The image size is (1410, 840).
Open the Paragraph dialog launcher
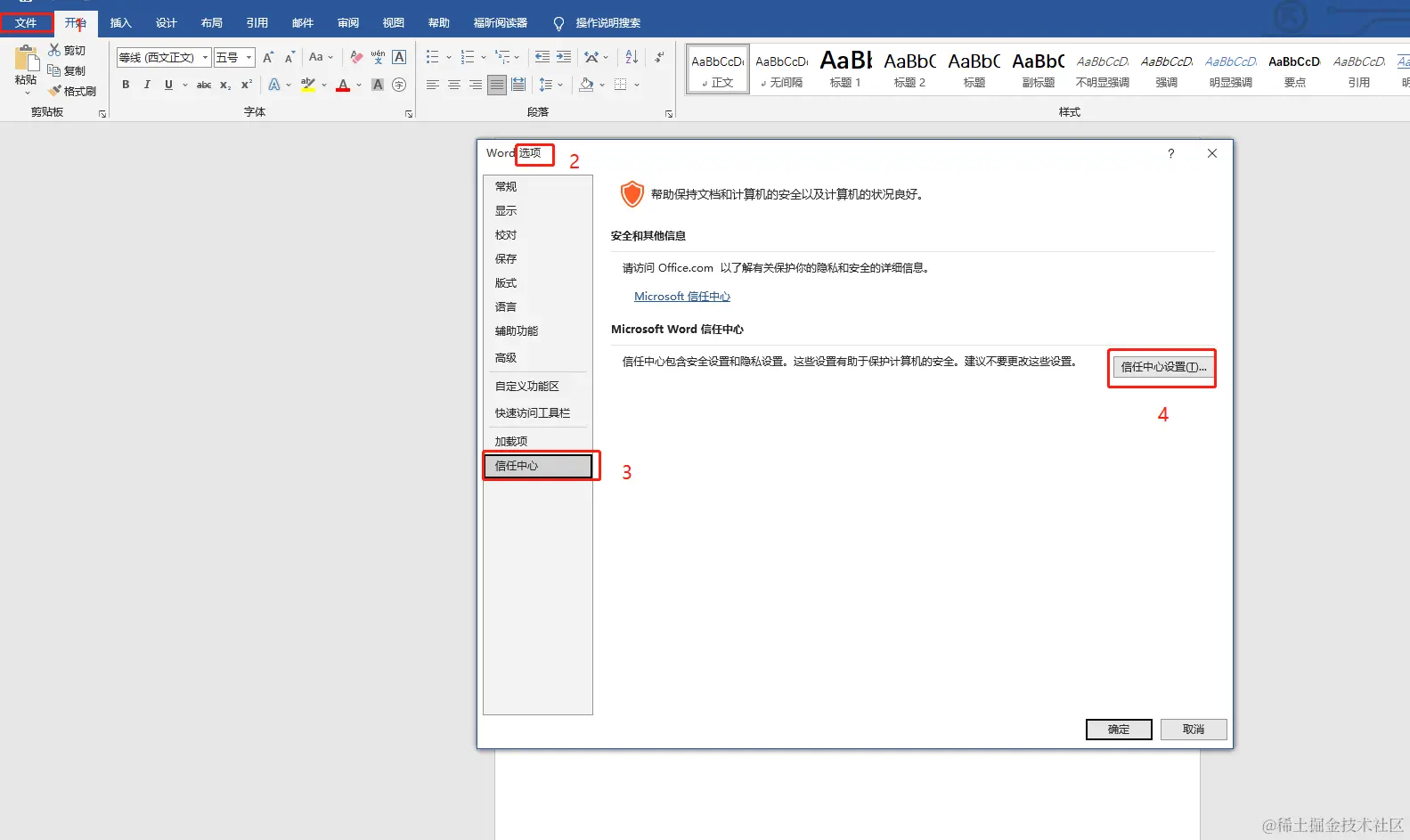pos(669,114)
